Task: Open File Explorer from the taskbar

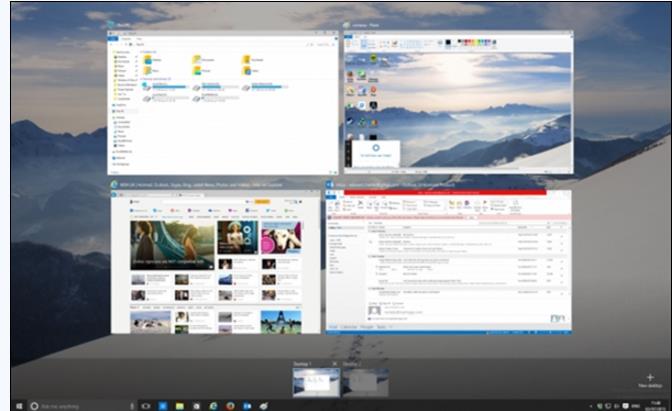Action: click(180, 405)
